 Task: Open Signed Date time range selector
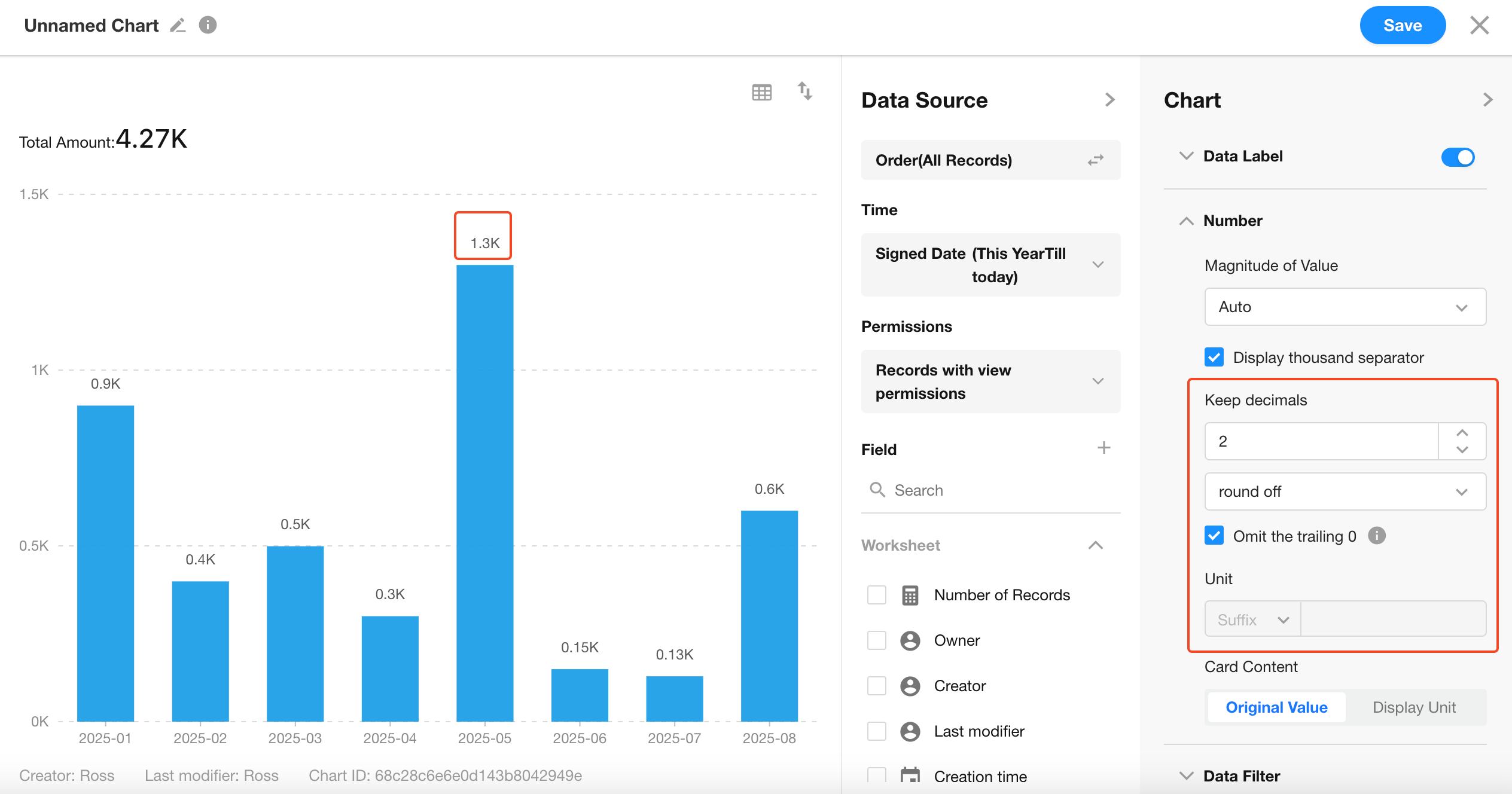tap(990, 265)
